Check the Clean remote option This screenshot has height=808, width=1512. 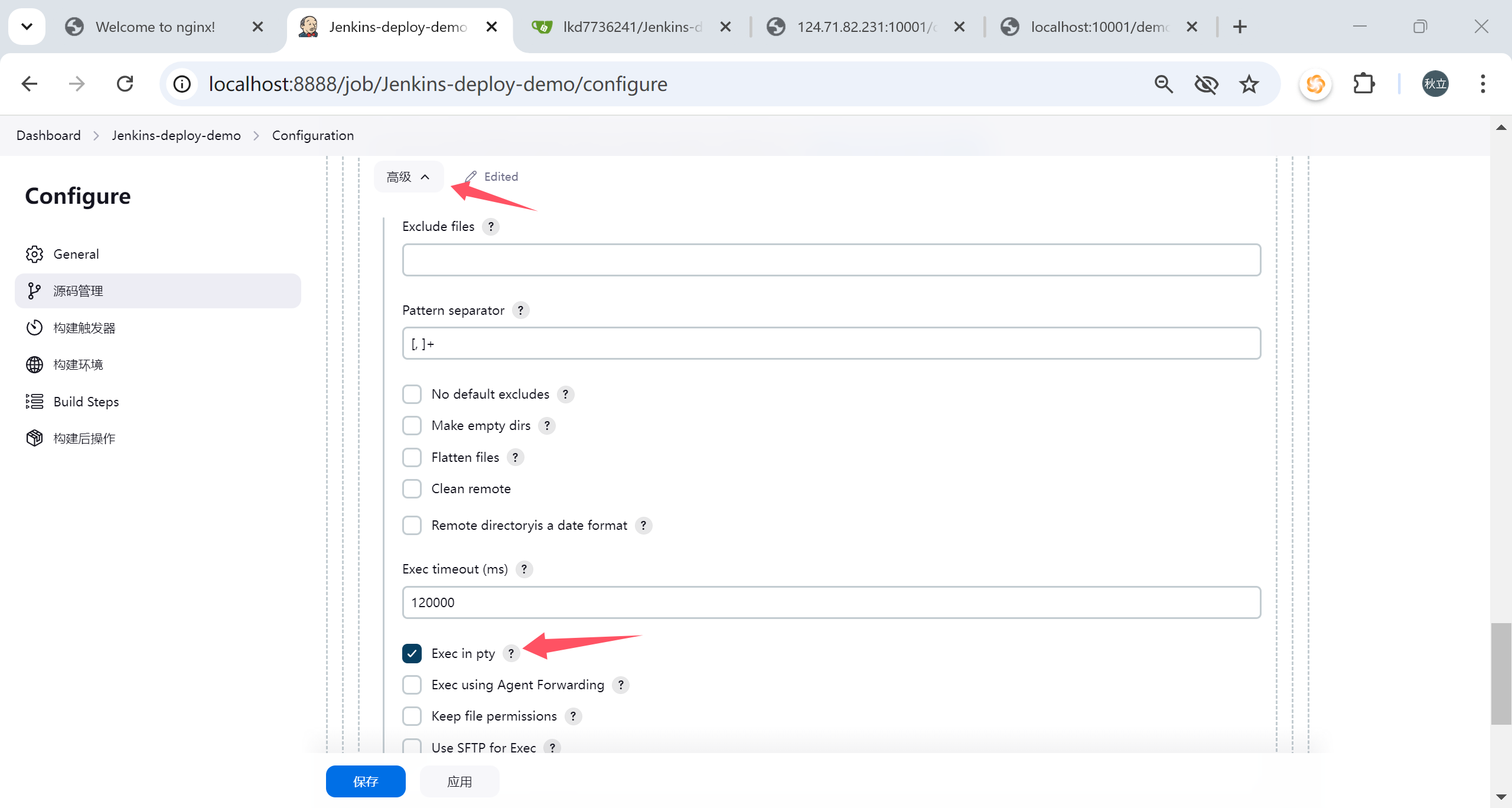(x=412, y=489)
